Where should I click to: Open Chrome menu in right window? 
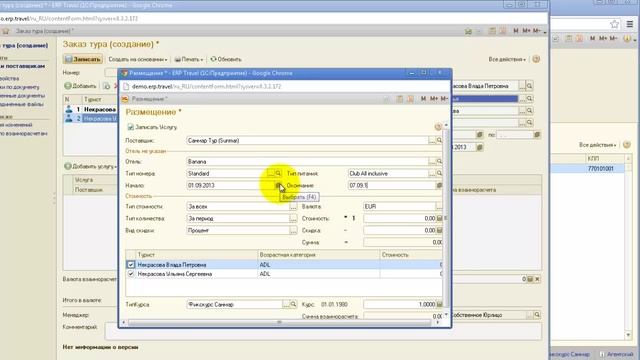point(630,24)
